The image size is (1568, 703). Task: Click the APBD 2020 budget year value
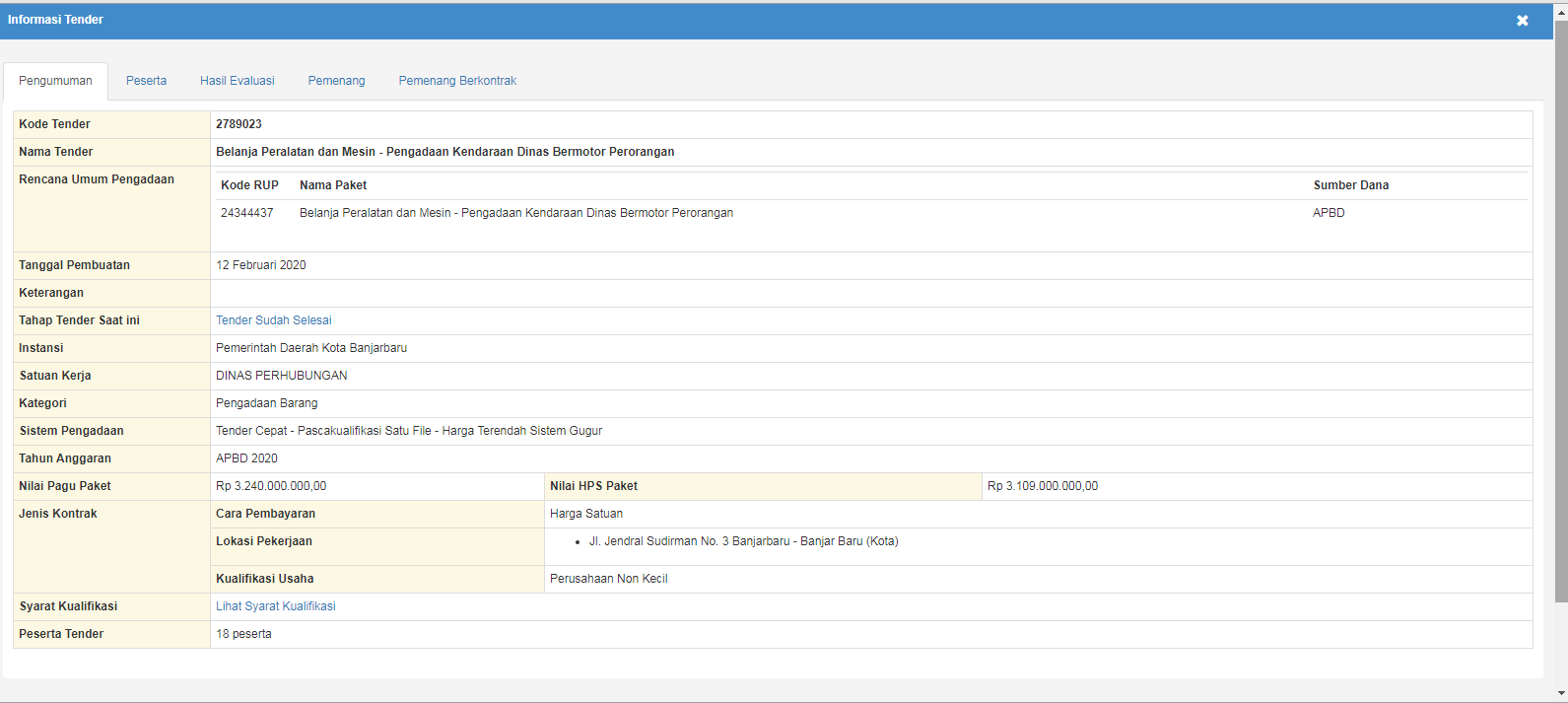246,458
